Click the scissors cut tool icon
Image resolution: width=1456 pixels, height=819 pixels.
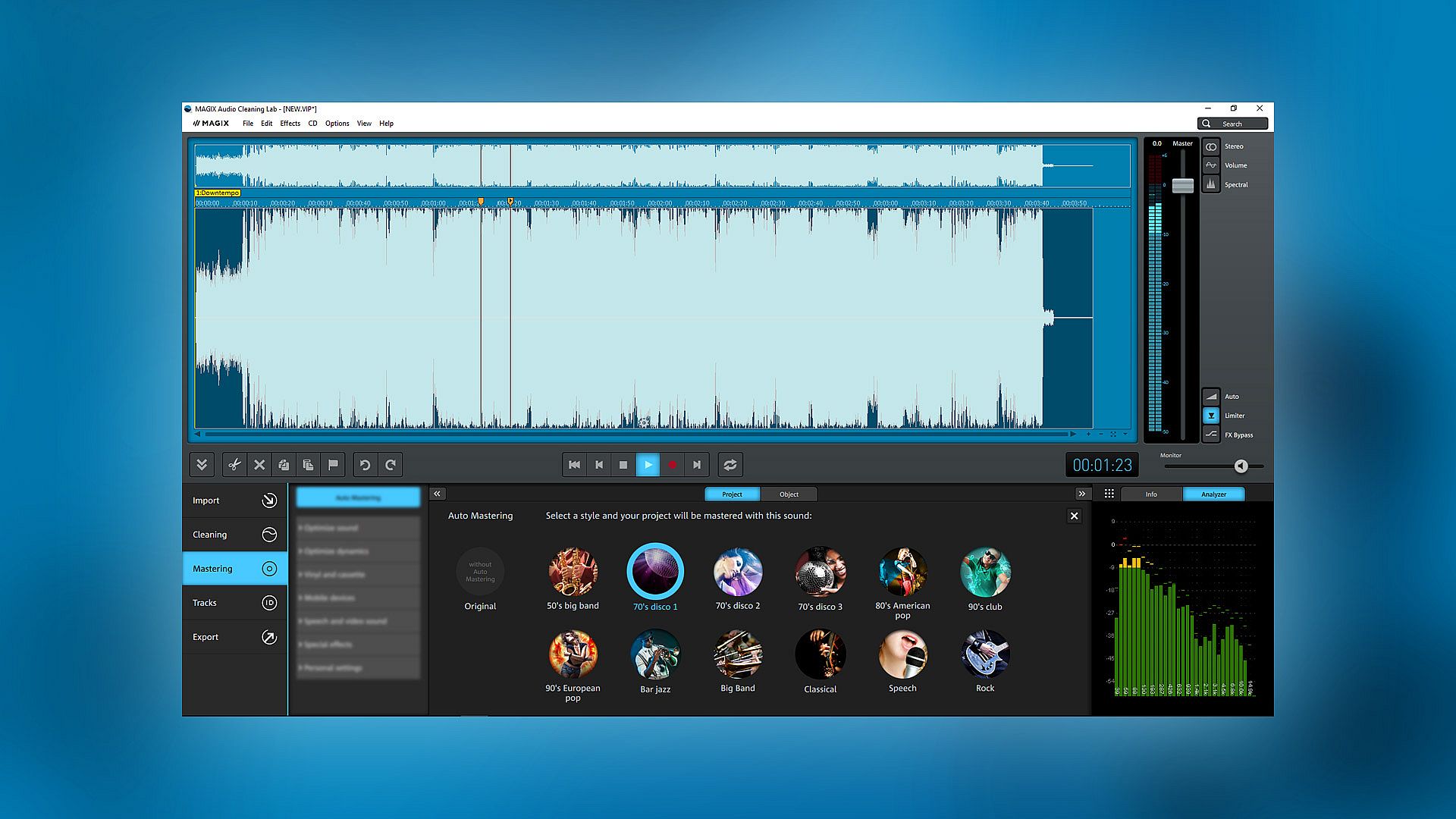point(234,465)
